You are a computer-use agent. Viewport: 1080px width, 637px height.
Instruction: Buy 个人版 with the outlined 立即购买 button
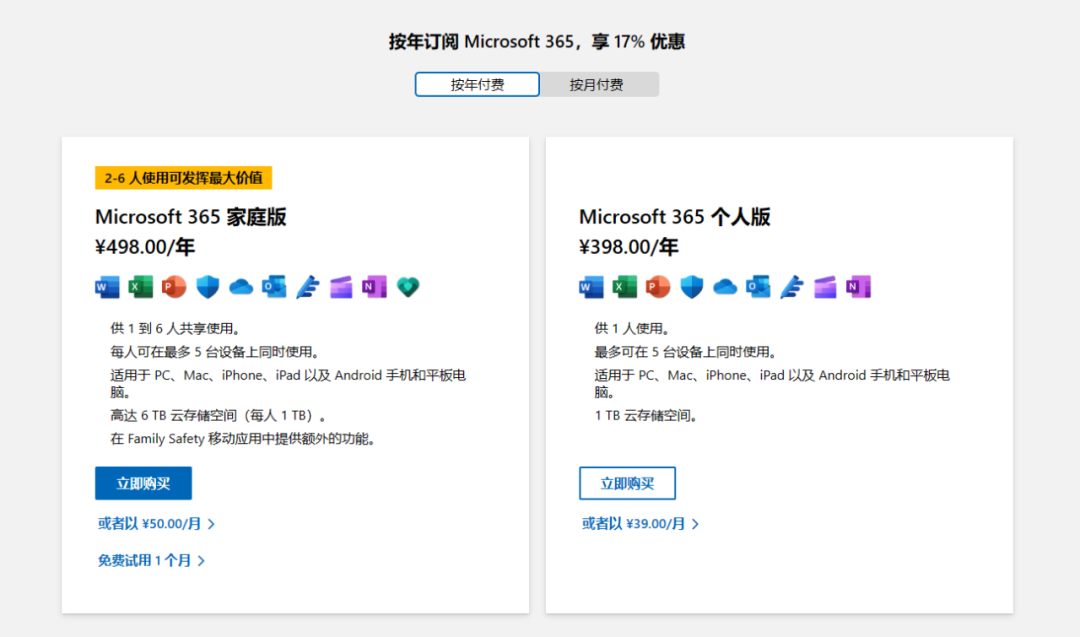point(627,483)
